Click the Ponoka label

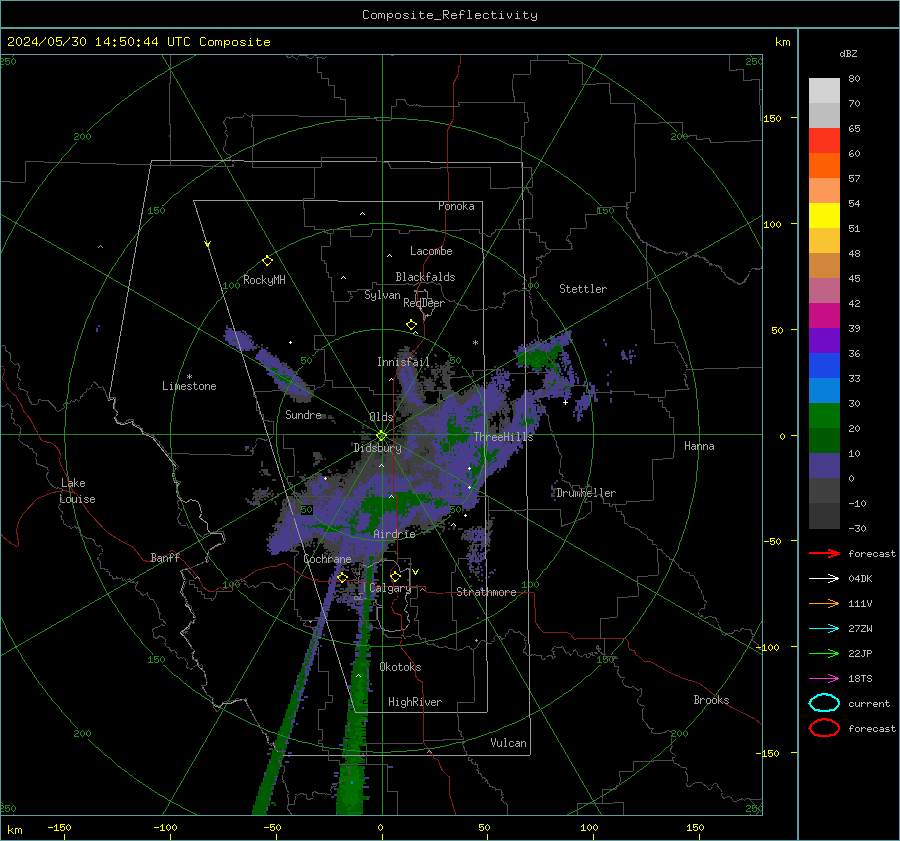point(456,206)
